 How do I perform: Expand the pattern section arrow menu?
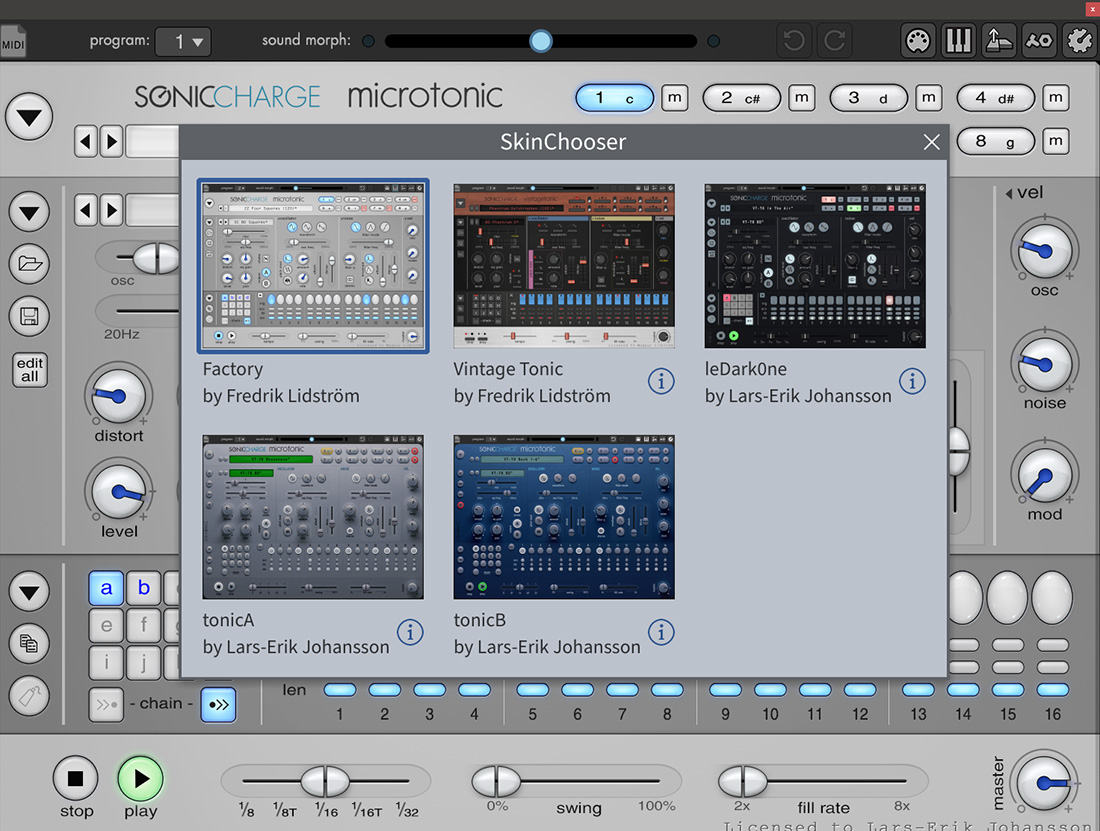coord(29,592)
